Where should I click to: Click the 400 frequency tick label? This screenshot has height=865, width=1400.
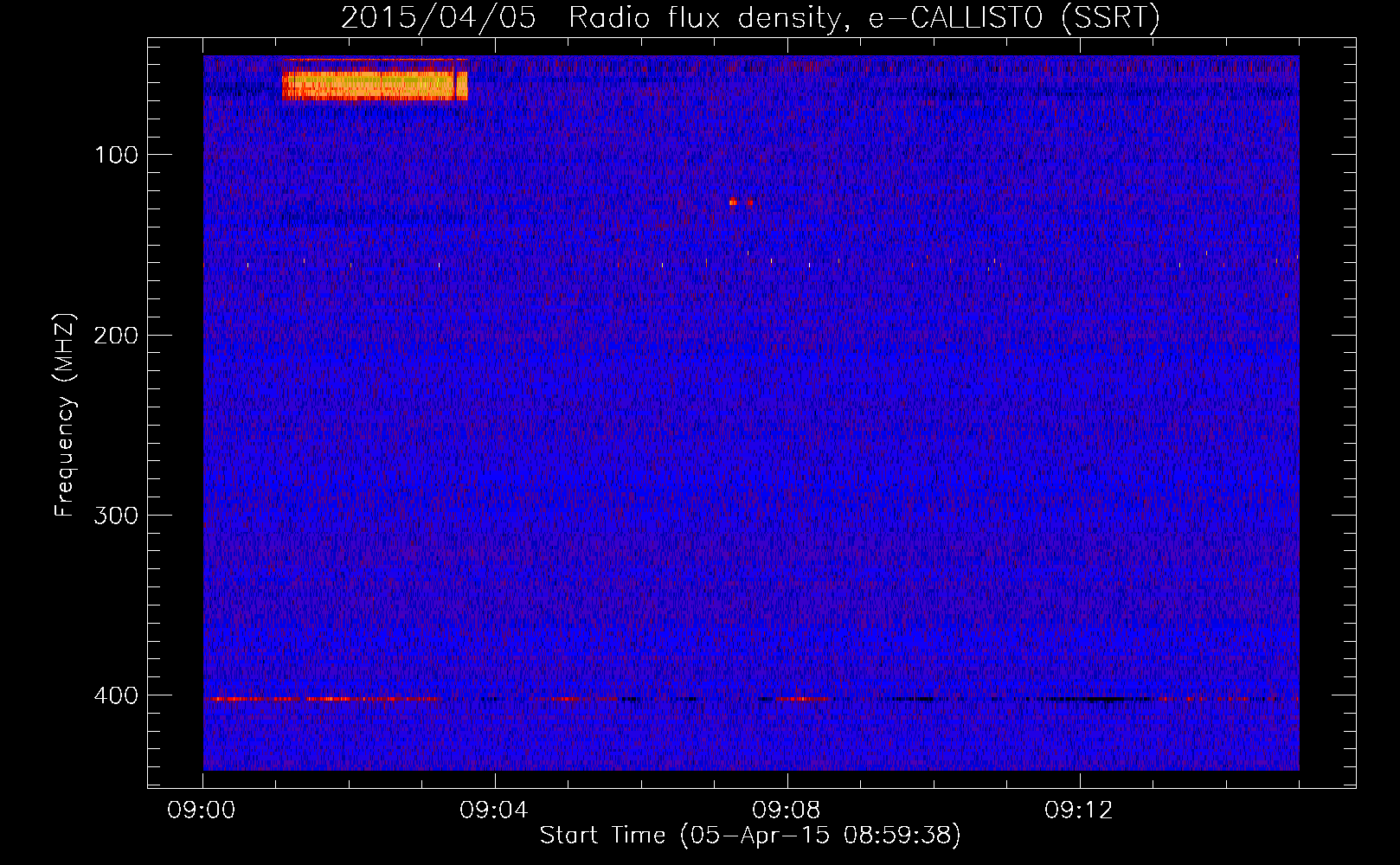coord(116,695)
